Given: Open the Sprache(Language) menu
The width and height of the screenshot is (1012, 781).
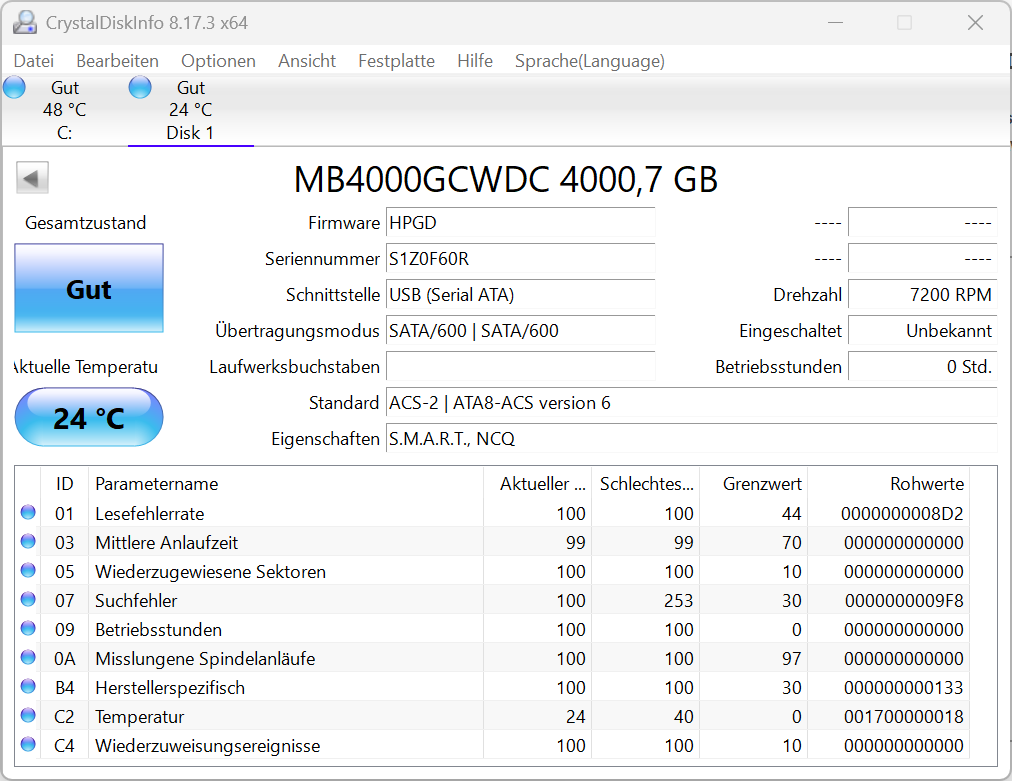Looking at the screenshot, I should [x=589, y=61].
